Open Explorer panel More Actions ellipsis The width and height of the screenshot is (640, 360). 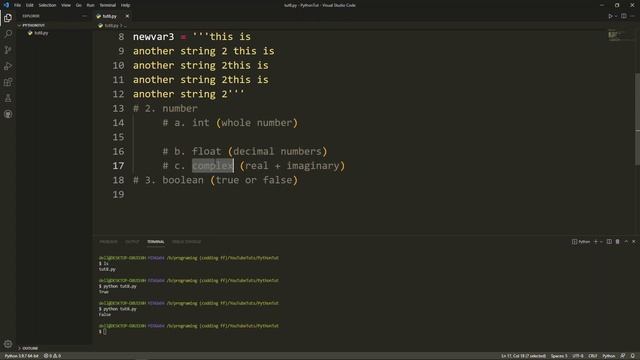point(84,16)
